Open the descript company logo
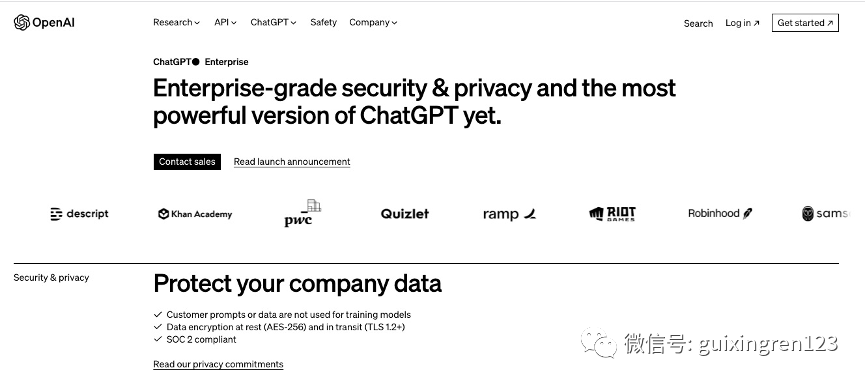866x383 pixels. click(x=80, y=214)
